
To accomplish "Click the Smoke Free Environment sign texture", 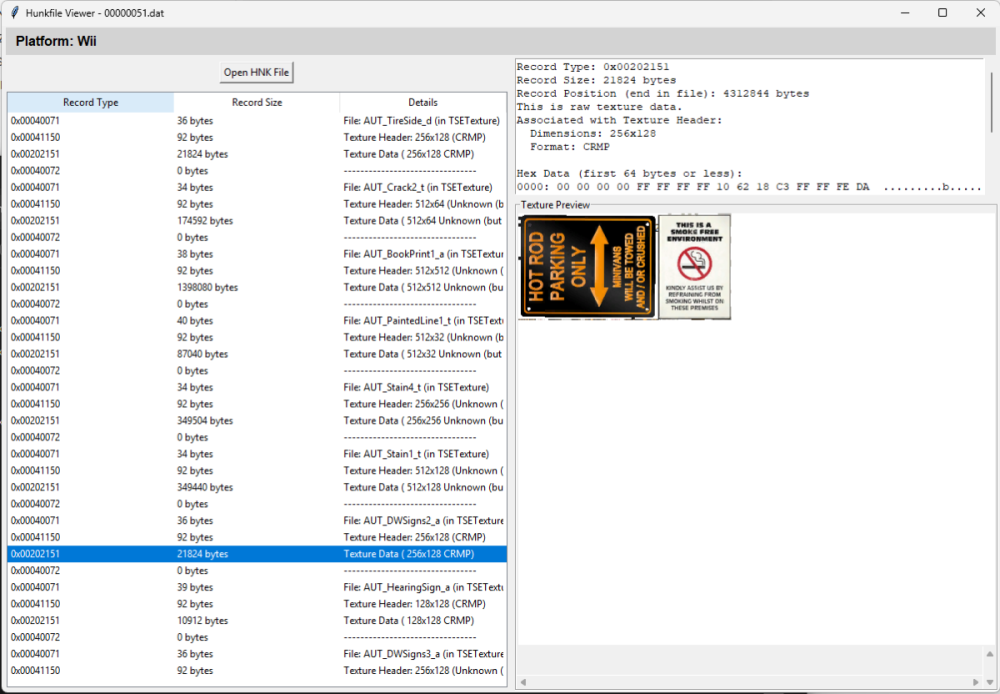I will pos(694,266).
